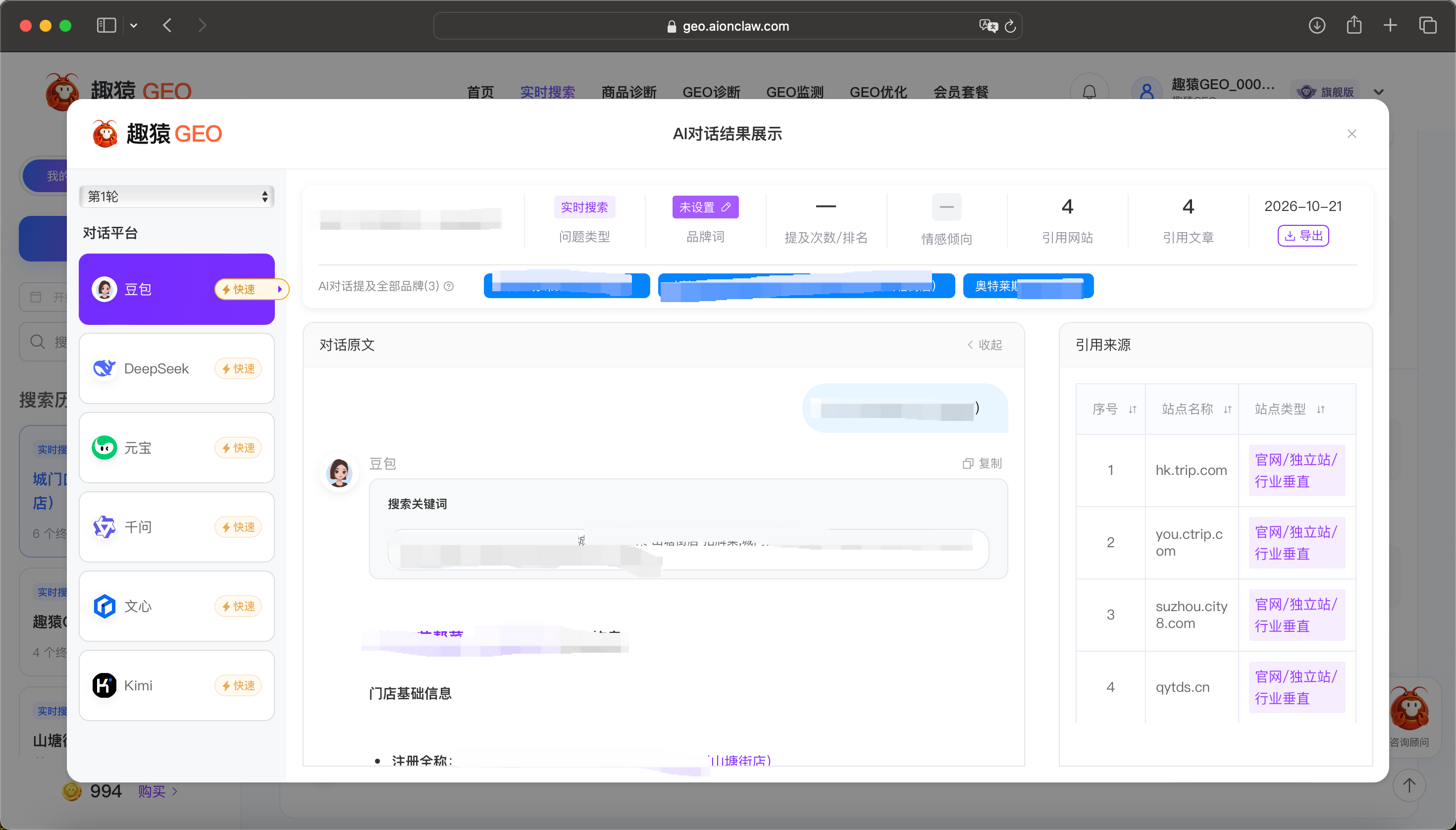Image resolution: width=1456 pixels, height=830 pixels.
Task: Select the 元宝 platform card
Action: point(177,448)
